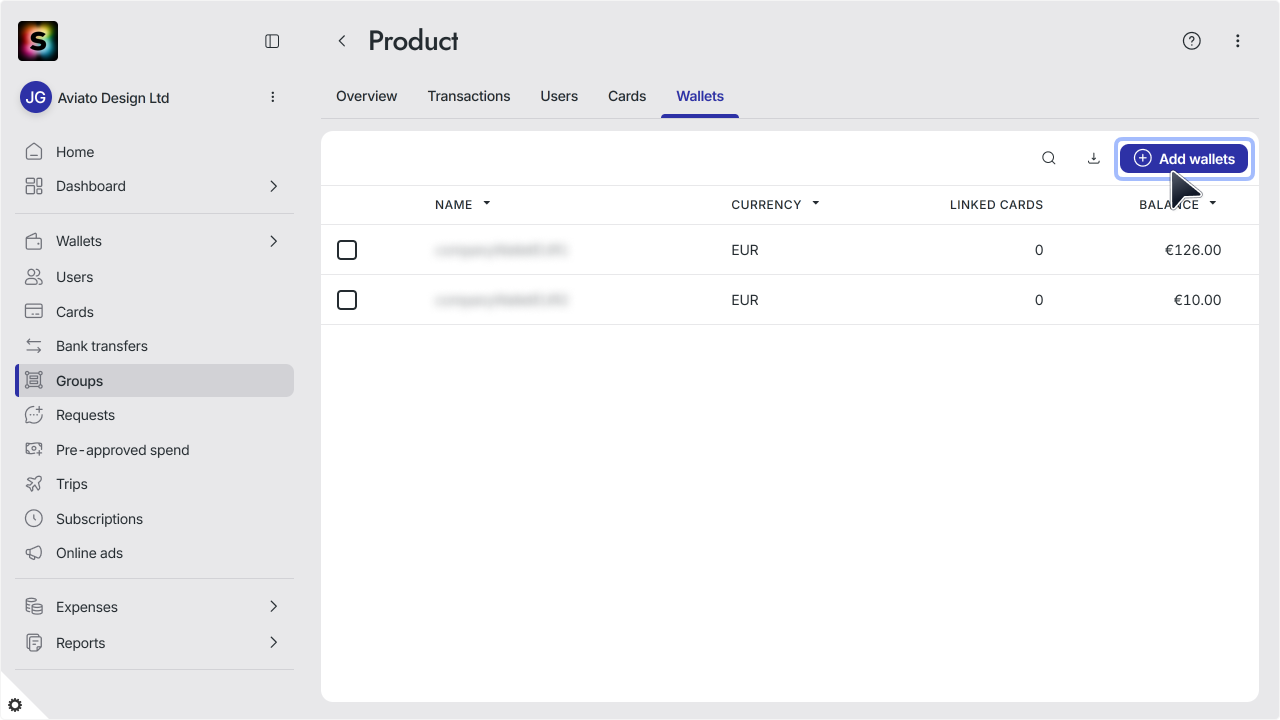Click the Pre-approved spend icon
Image resolution: width=1280 pixels, height=720 pixels.
[x=34, y=450]
